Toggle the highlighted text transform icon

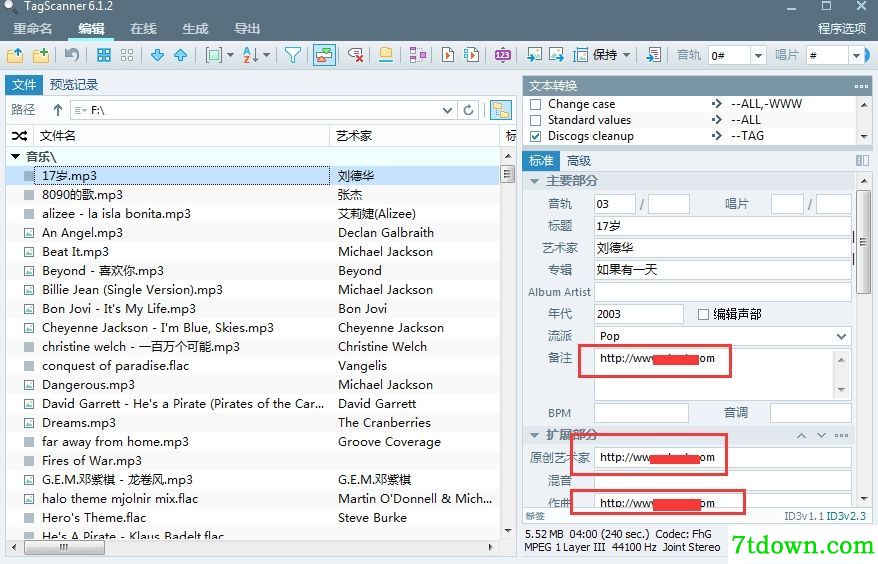324,55
